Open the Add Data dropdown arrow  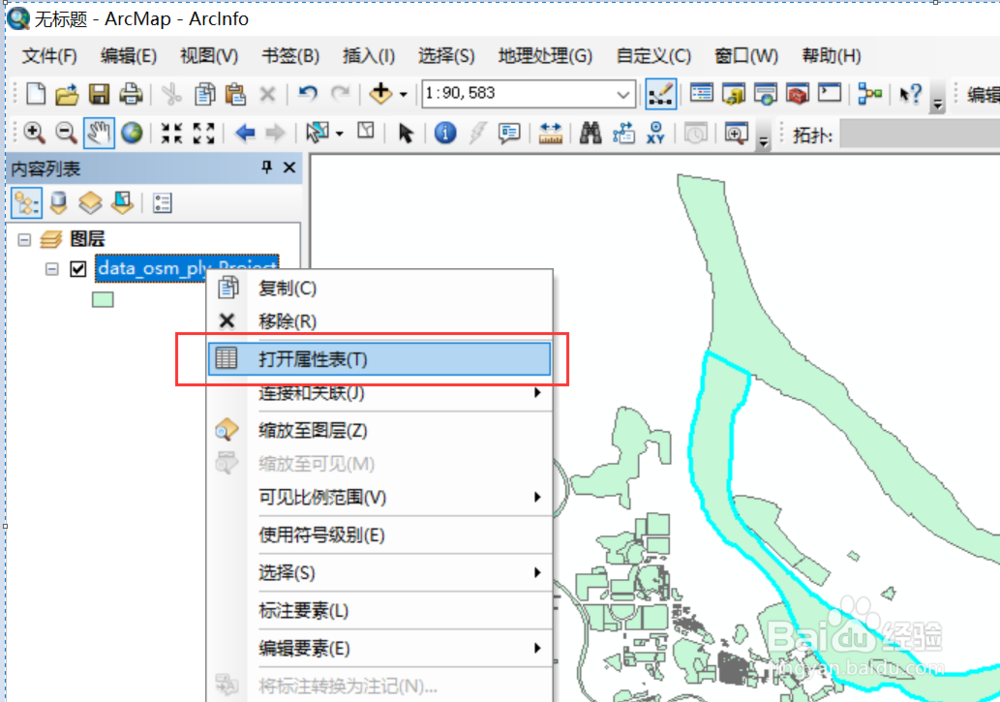tap(404, 95)
